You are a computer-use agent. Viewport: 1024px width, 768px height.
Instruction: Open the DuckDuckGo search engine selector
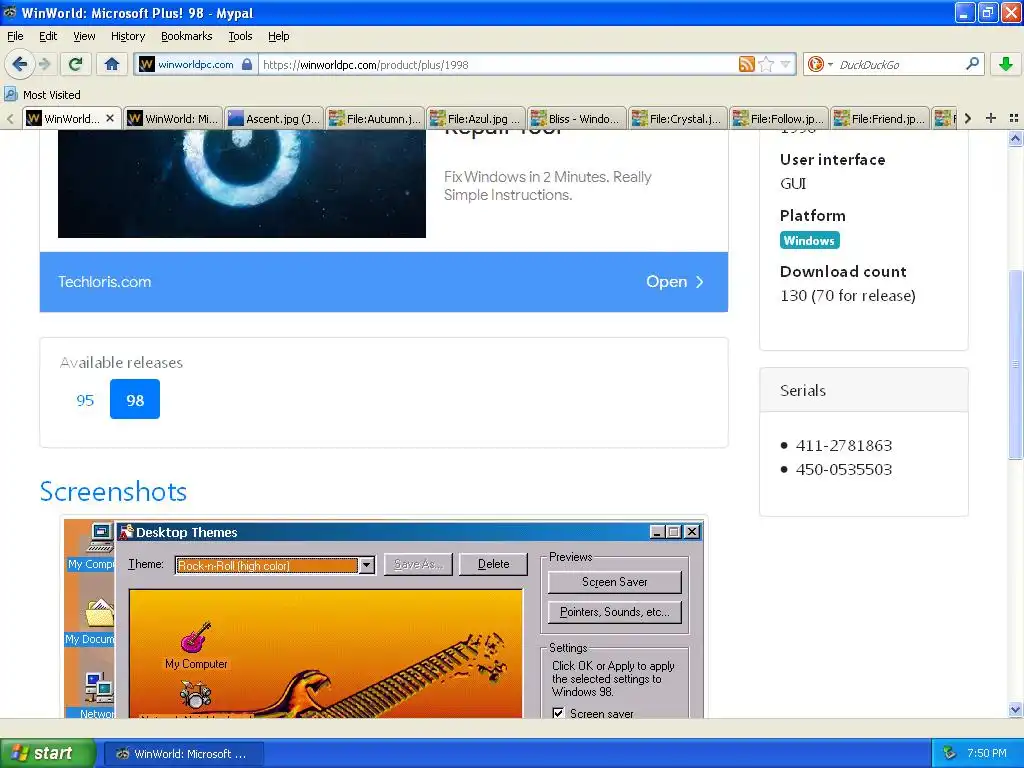click(x=820, y=64)
